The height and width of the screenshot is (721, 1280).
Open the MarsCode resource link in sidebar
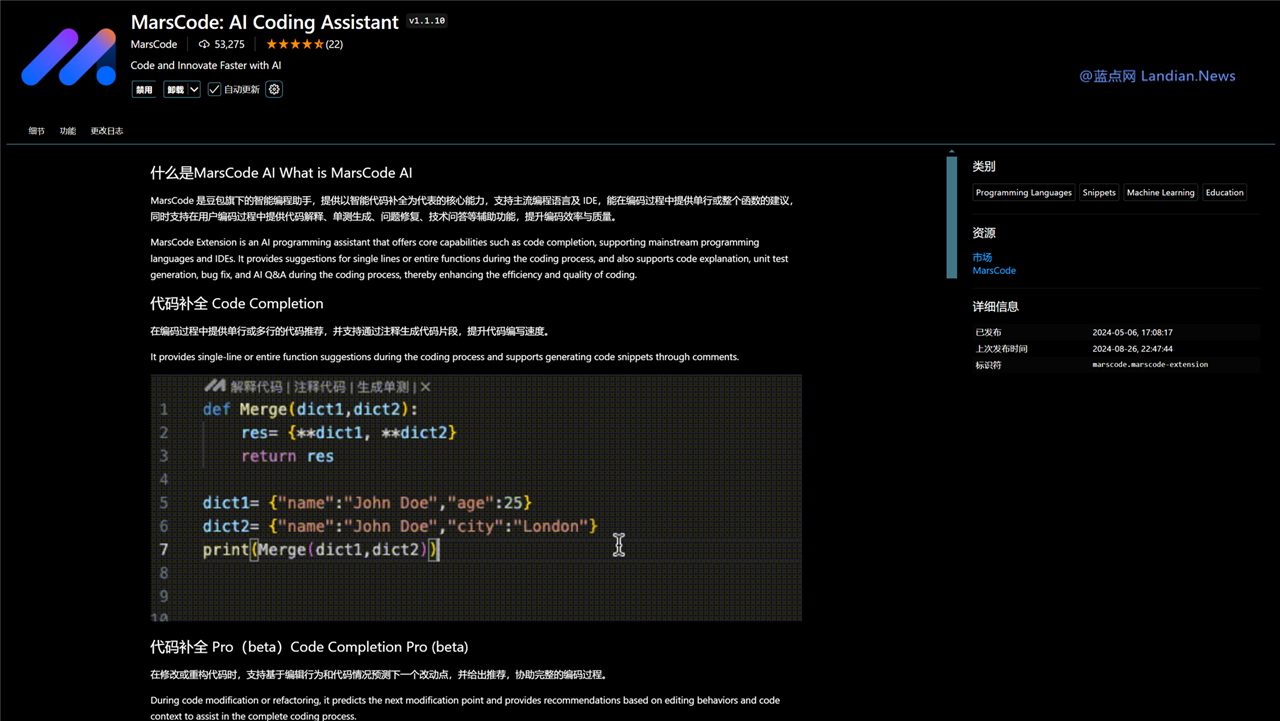(x=994, y=270)
